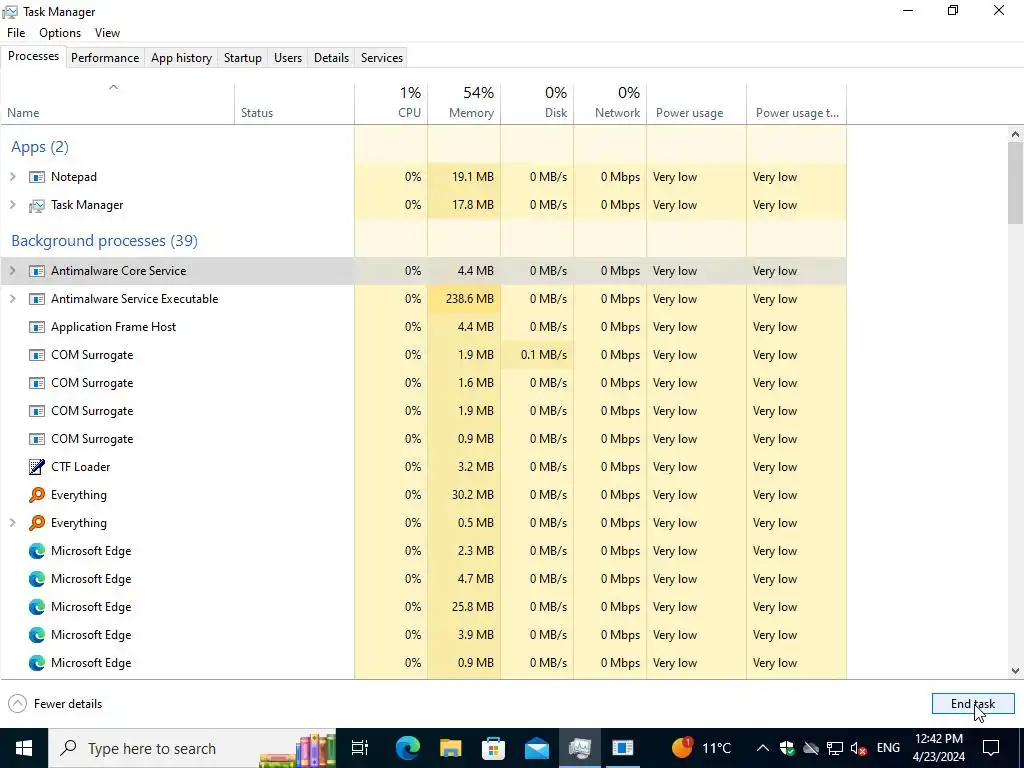Expand the Notepad process group

tap(12, 177)
